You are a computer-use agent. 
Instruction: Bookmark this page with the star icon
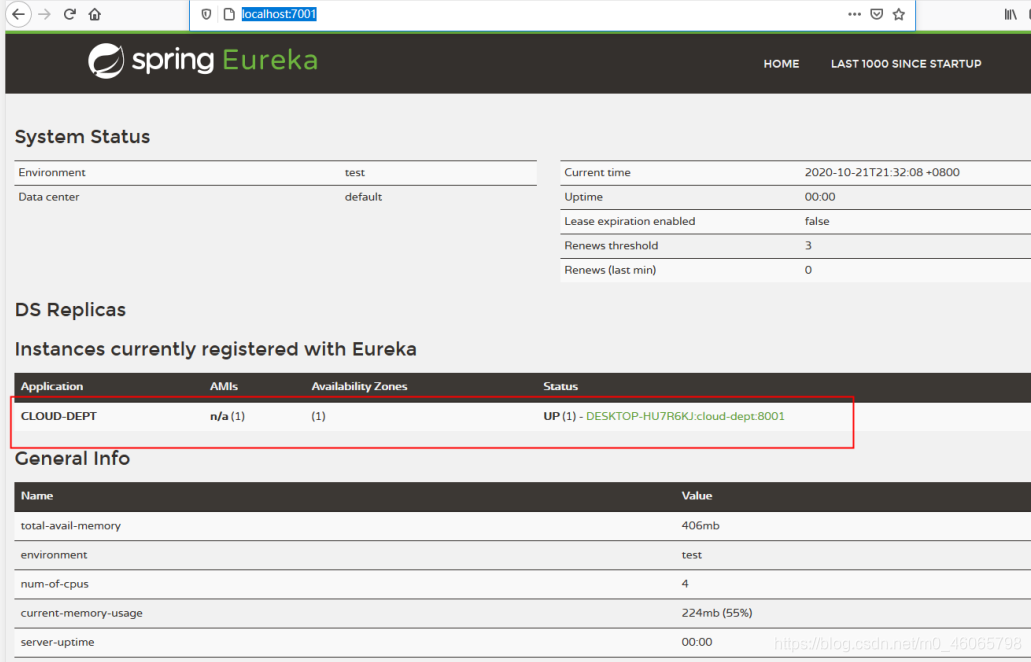(x=899, y=14)
